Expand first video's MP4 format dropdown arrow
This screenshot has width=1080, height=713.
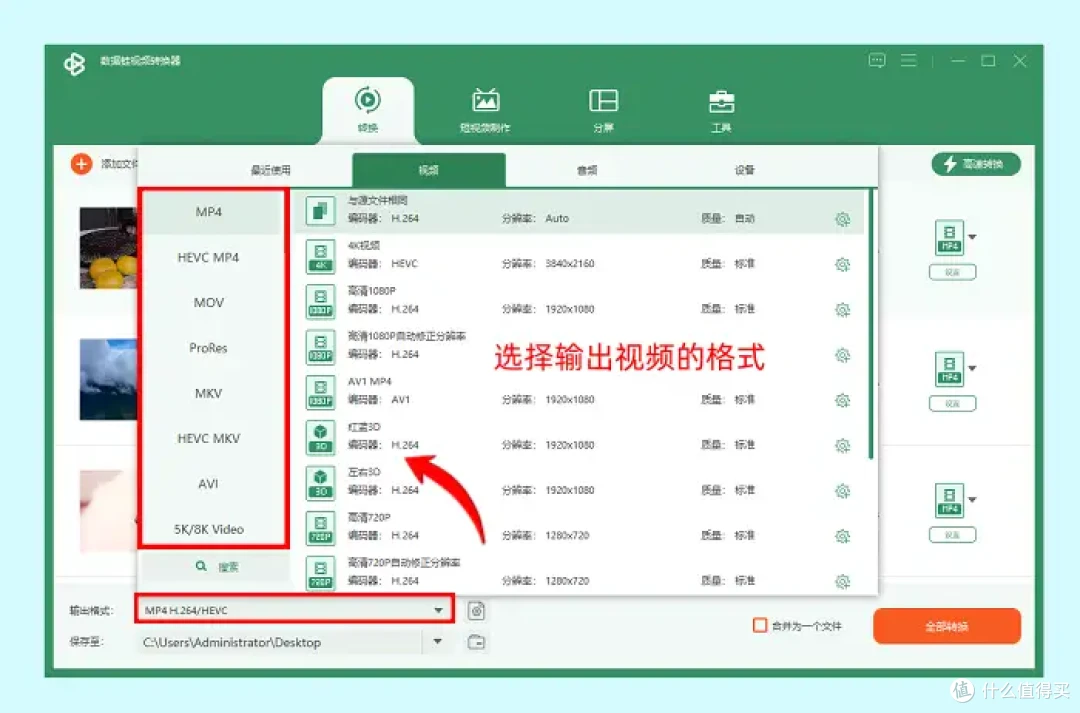click(x=972, y=237)
